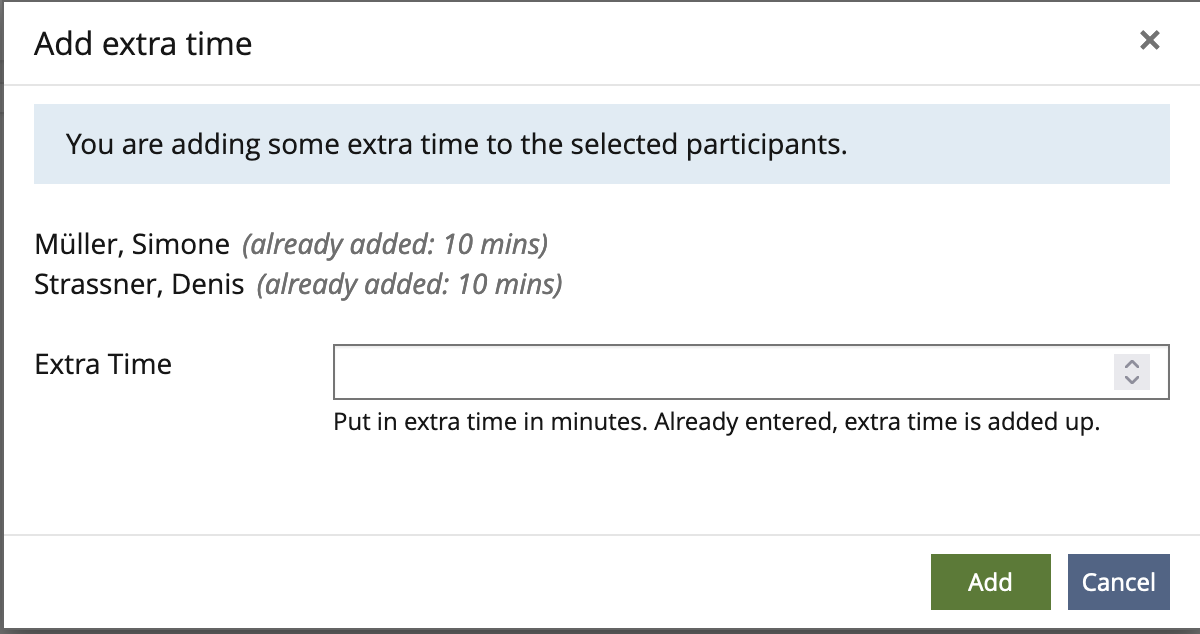Select Cancel to abort adding extra time
The height and width of the screenshot is (634, 1200).
tap(1118, 582)
